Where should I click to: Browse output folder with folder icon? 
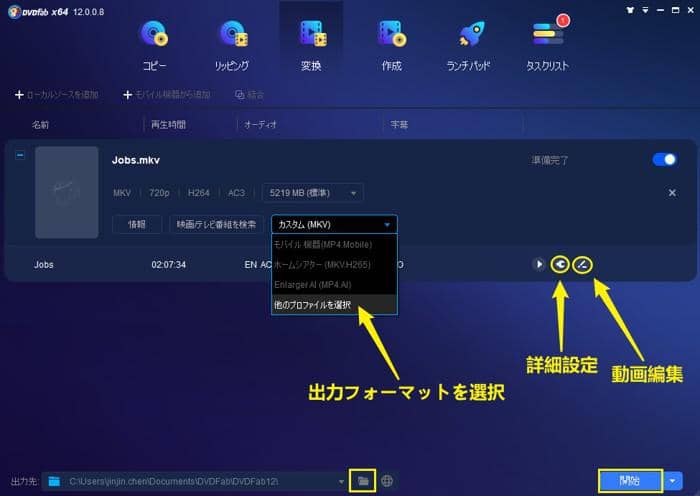[363, 481]
